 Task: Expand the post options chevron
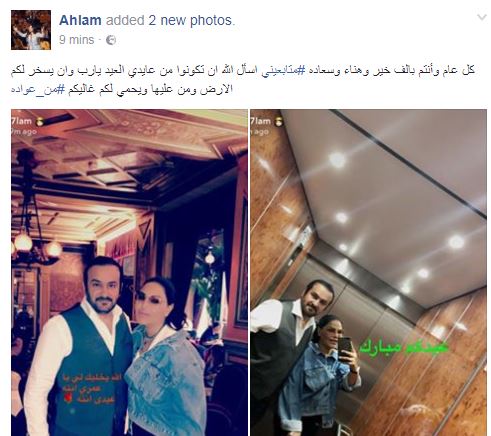(x=482, y=17)
